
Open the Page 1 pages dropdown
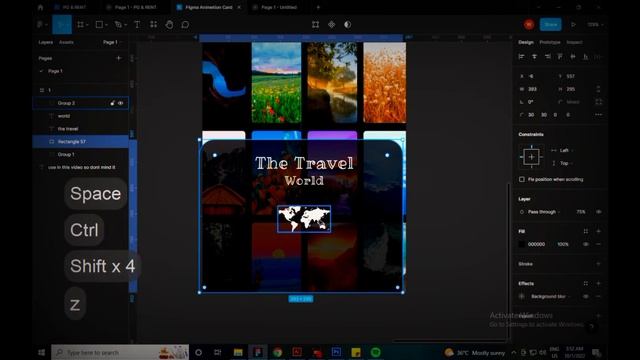click(112, 42)
